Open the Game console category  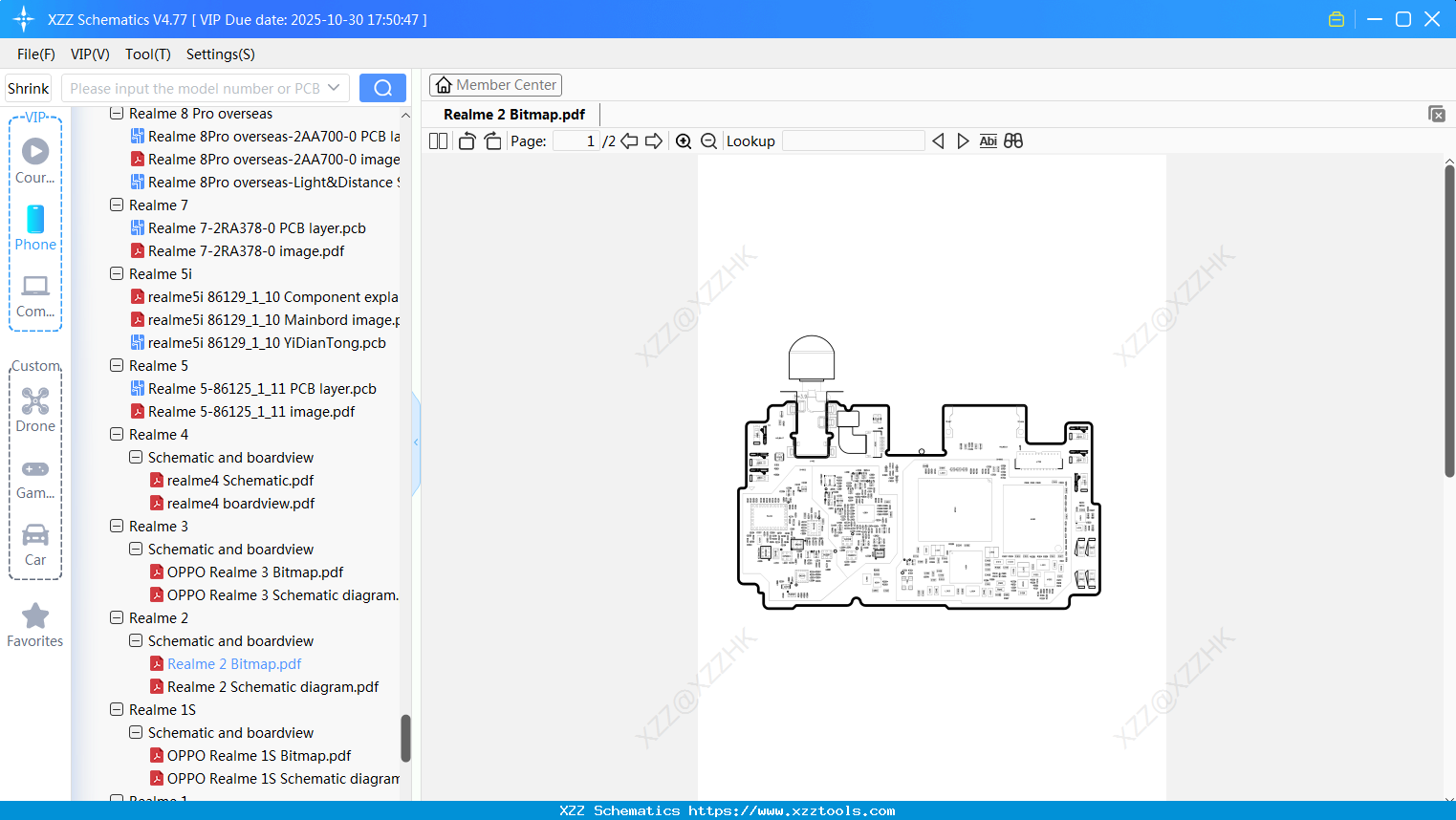[x=35, y=478]
